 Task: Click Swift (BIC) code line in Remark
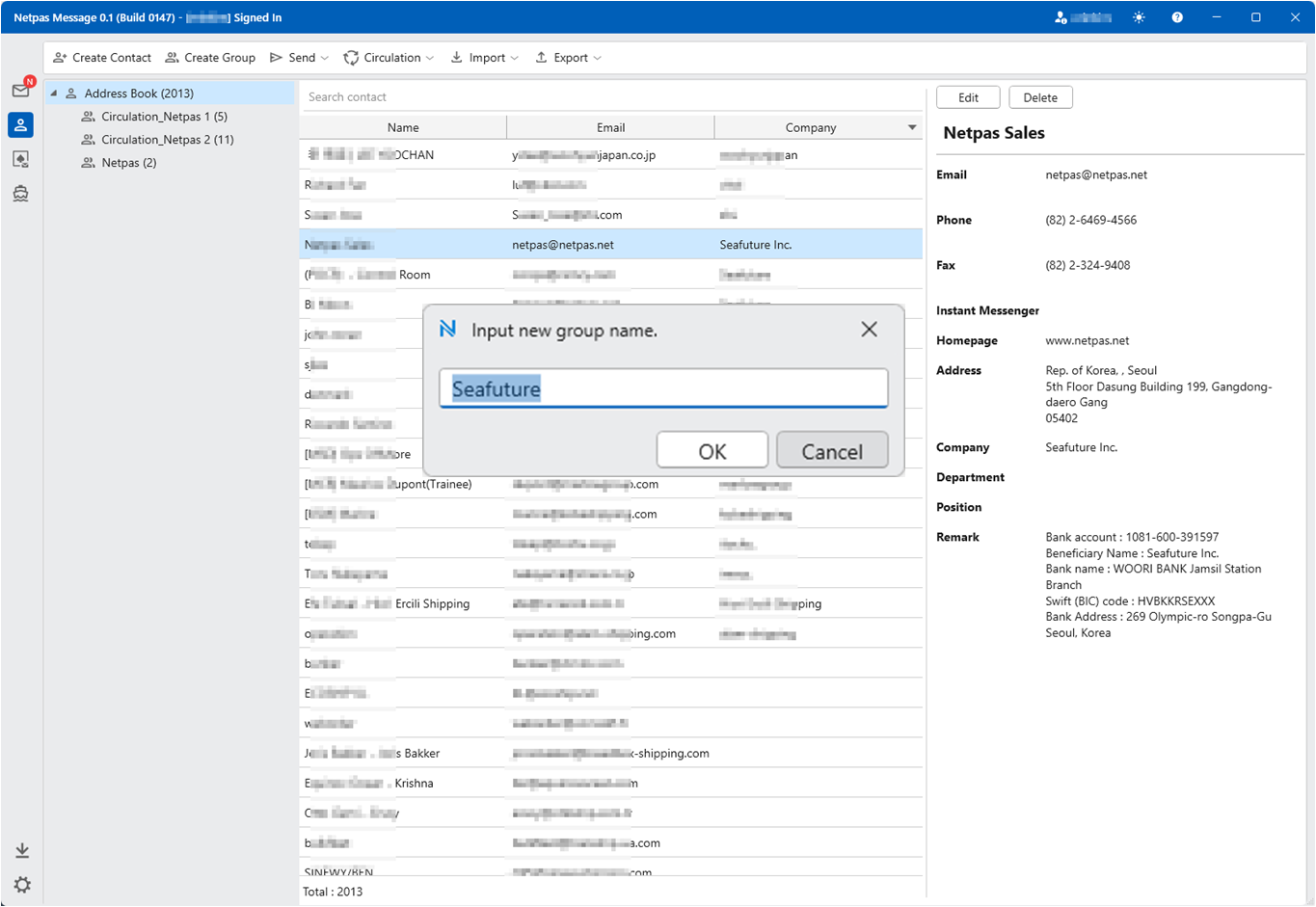click(1130, 601)
